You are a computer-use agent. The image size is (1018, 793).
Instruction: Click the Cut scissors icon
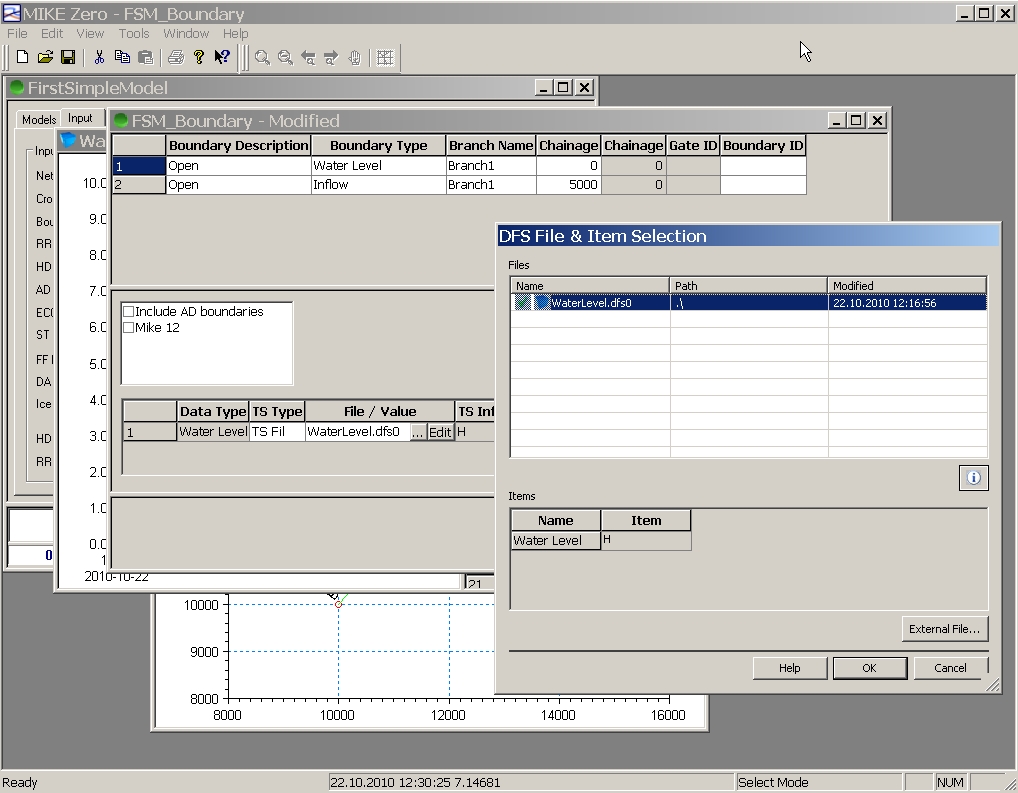(x=99, y=58)
